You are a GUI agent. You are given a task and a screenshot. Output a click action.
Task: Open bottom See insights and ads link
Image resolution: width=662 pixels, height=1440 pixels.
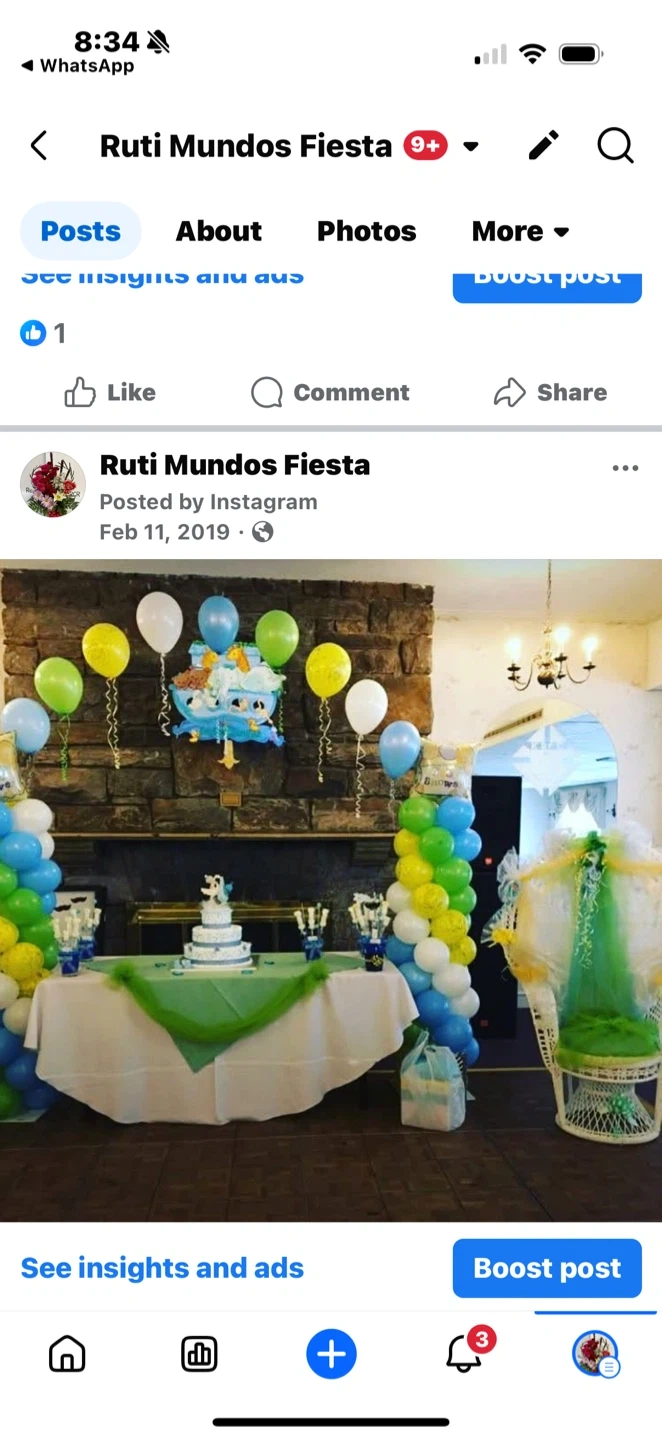[x=162, y=1268]
